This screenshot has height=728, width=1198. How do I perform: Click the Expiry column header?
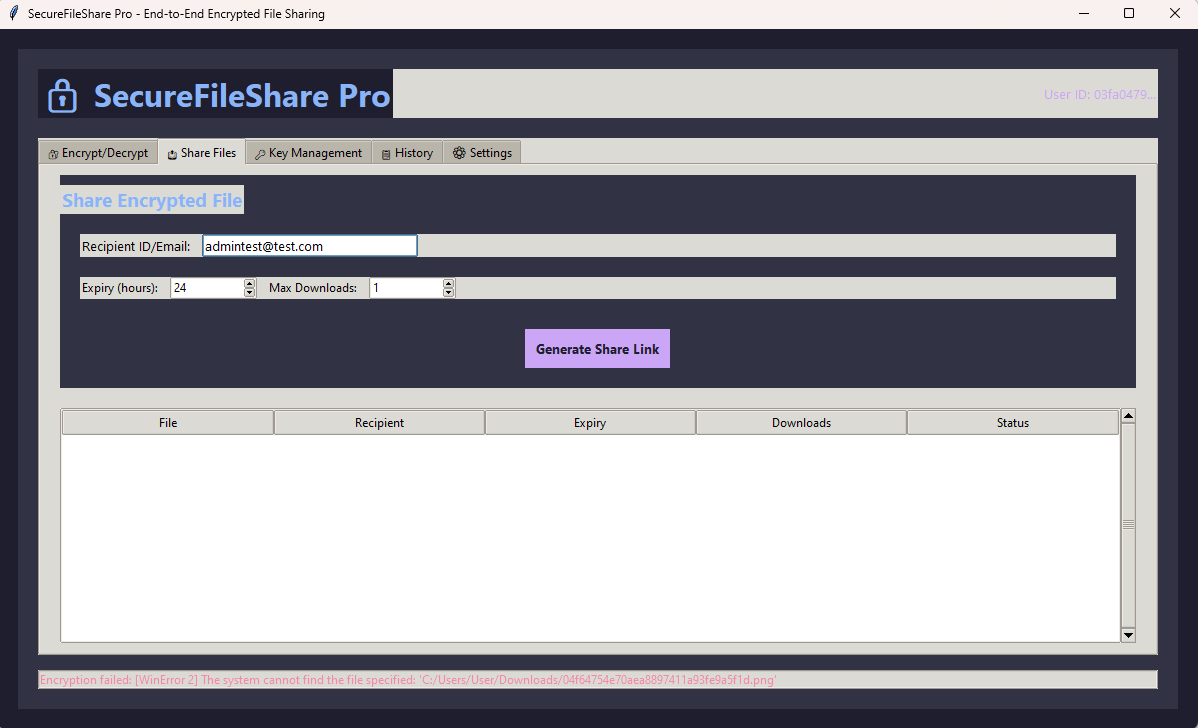coord(590,423)
